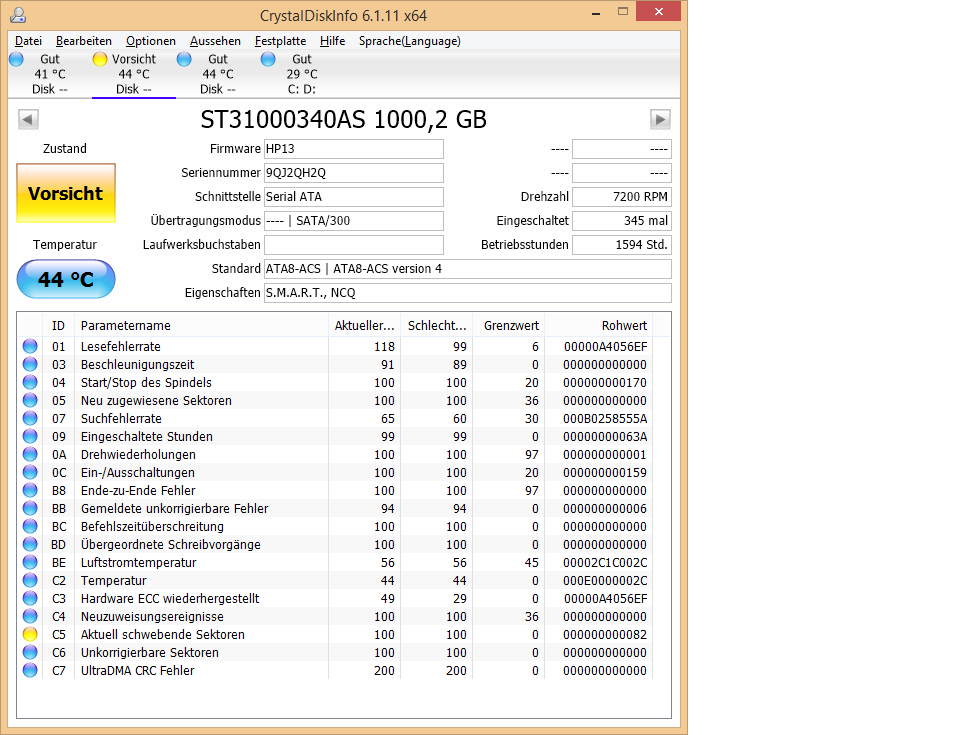Click status icon for Luftstromtemperatur row
Screen dimensions: 960x735
(30, 562)
